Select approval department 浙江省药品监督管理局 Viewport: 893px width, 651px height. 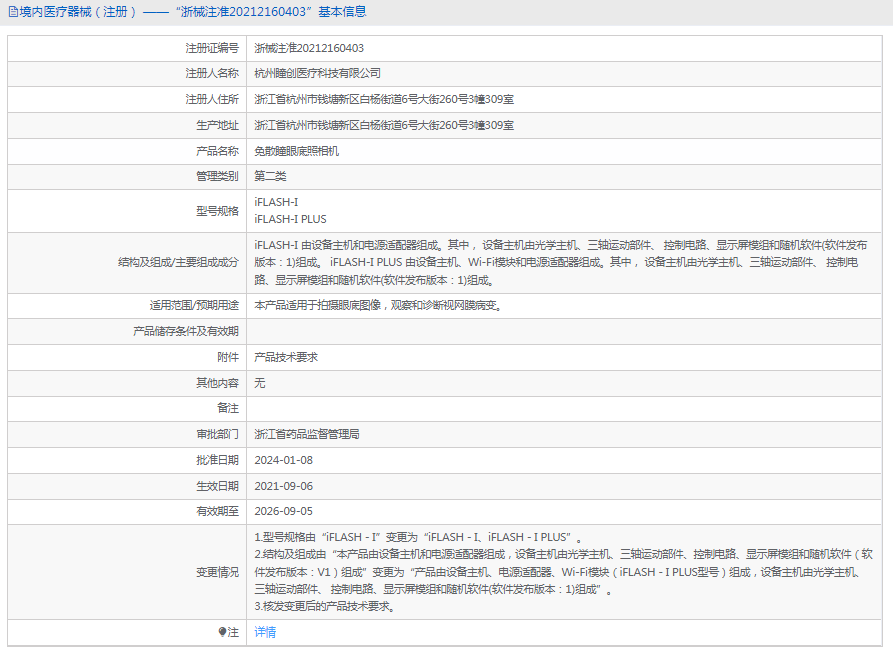[306, 435]
